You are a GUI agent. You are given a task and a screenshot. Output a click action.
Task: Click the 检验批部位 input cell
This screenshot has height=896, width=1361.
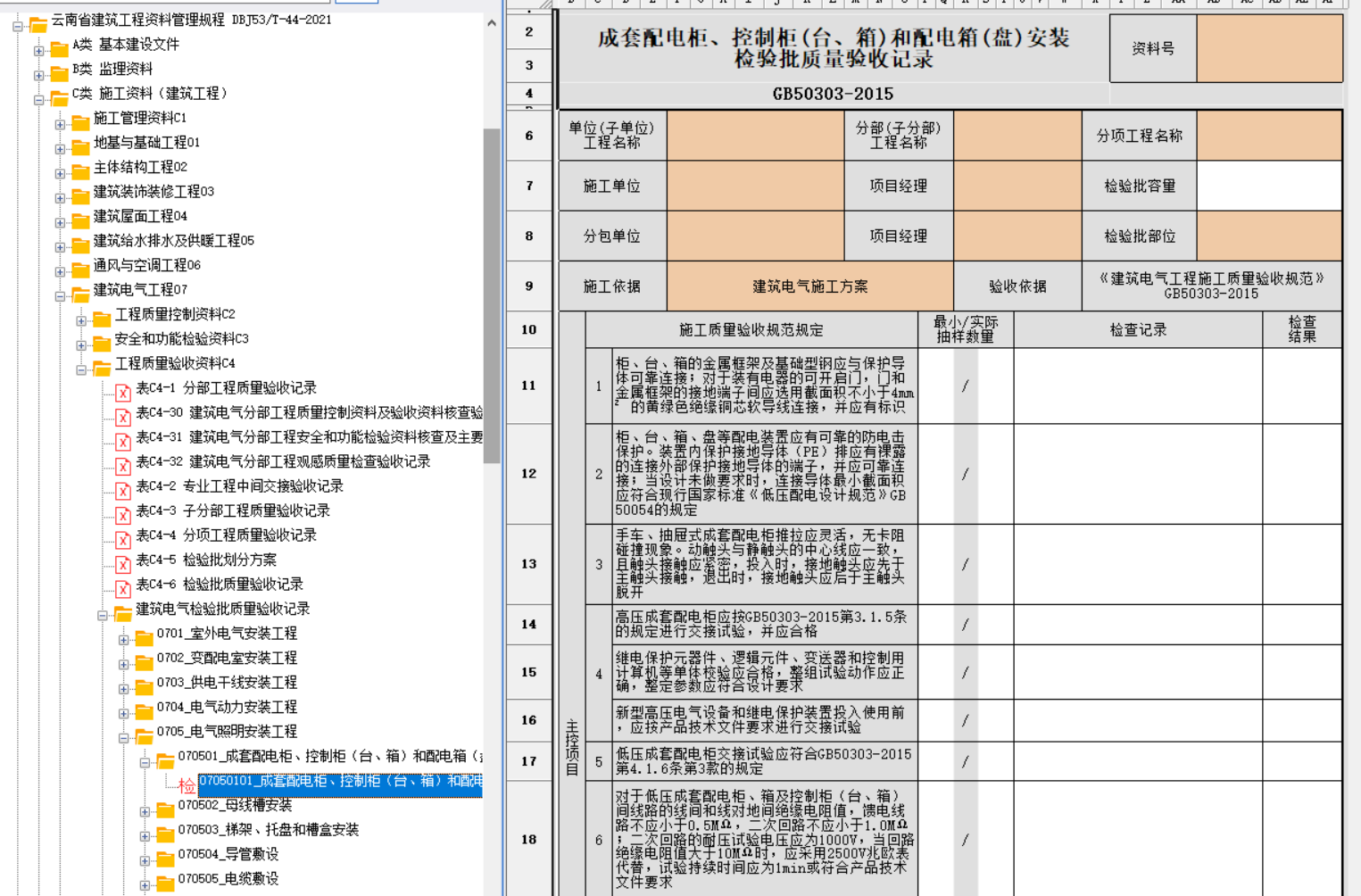(x=1269, y=236)
